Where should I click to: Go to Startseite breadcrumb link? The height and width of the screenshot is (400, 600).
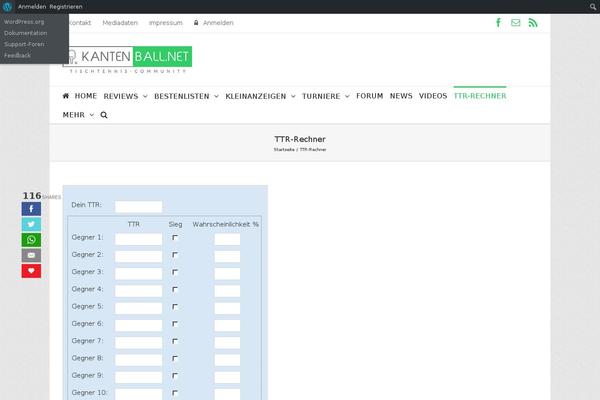coord(284,150)
